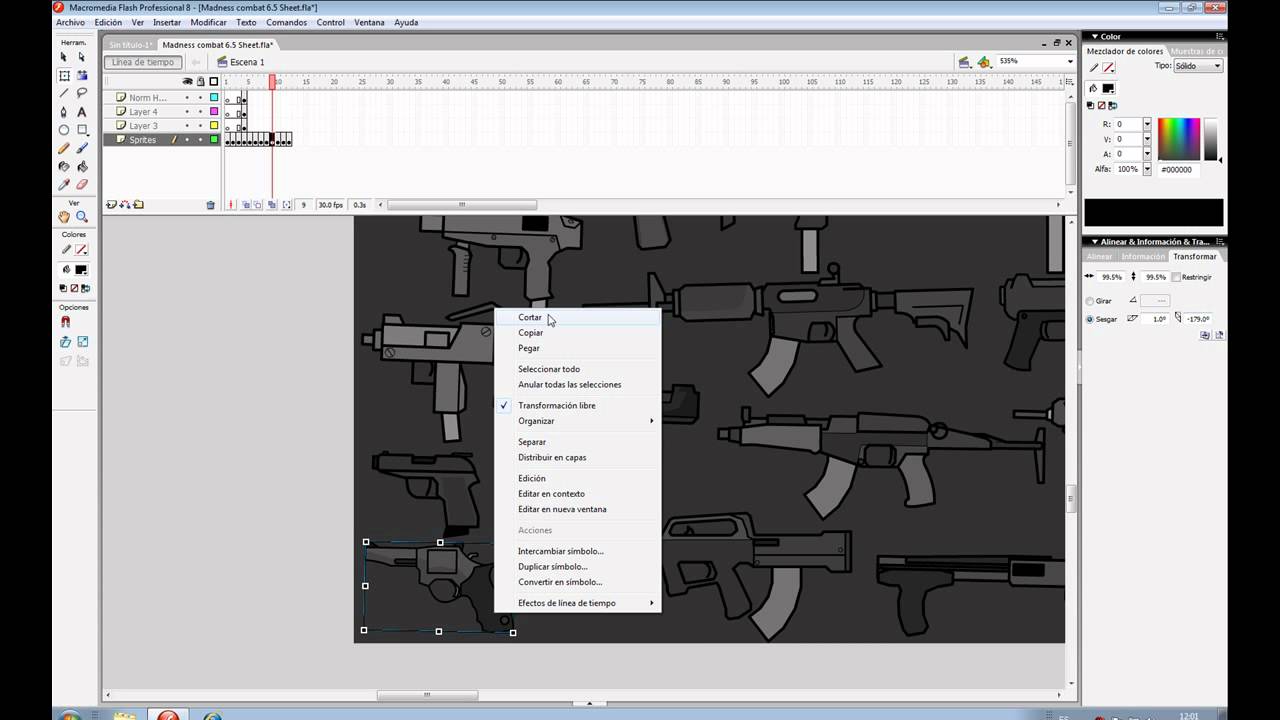Viewport: 1280px width, 720px height.
Task: Click the brightness slider bar
Action: [1210, 138]
